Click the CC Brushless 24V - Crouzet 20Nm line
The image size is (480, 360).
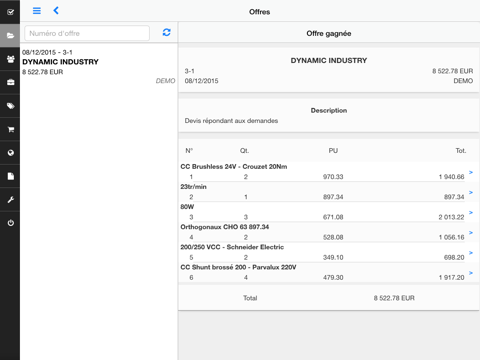coord(234,166)
